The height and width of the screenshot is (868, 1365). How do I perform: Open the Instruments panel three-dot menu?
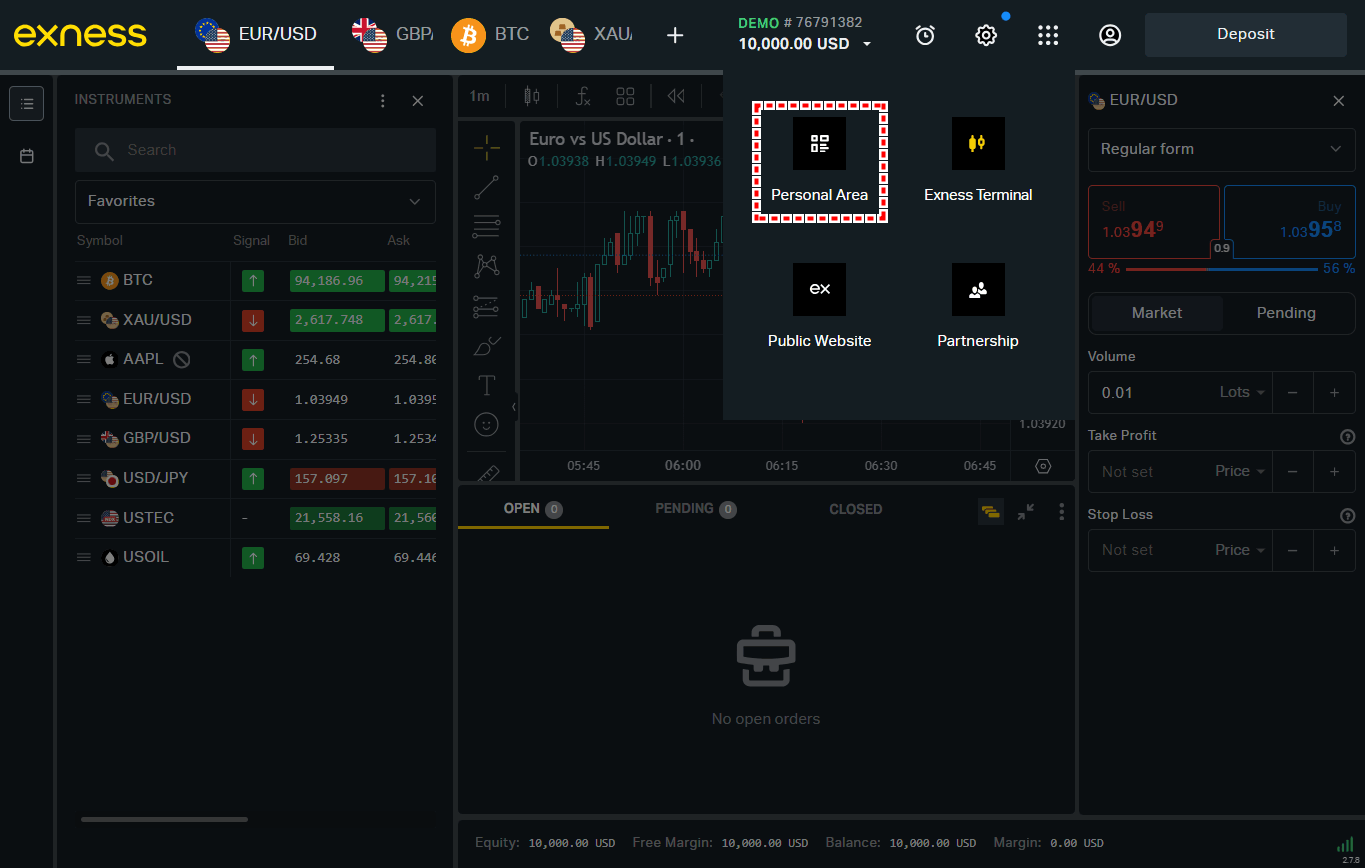click(382, 101)
